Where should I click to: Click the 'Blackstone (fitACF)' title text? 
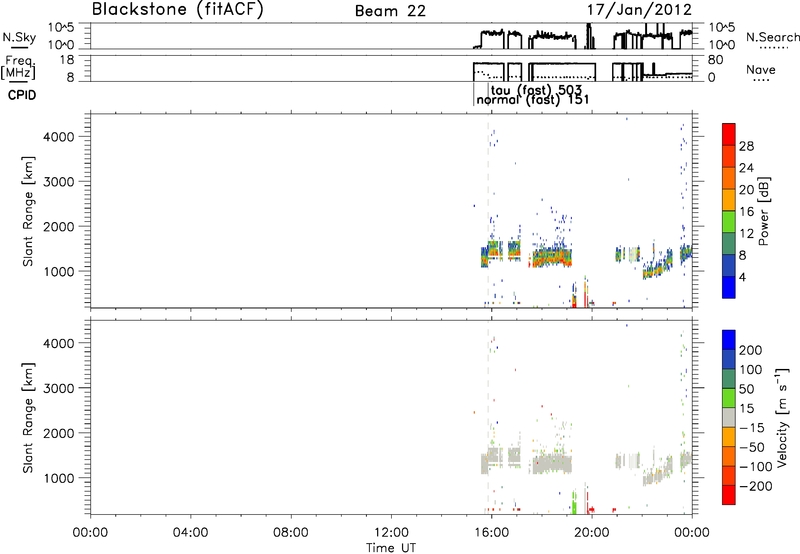pos(178,10)
